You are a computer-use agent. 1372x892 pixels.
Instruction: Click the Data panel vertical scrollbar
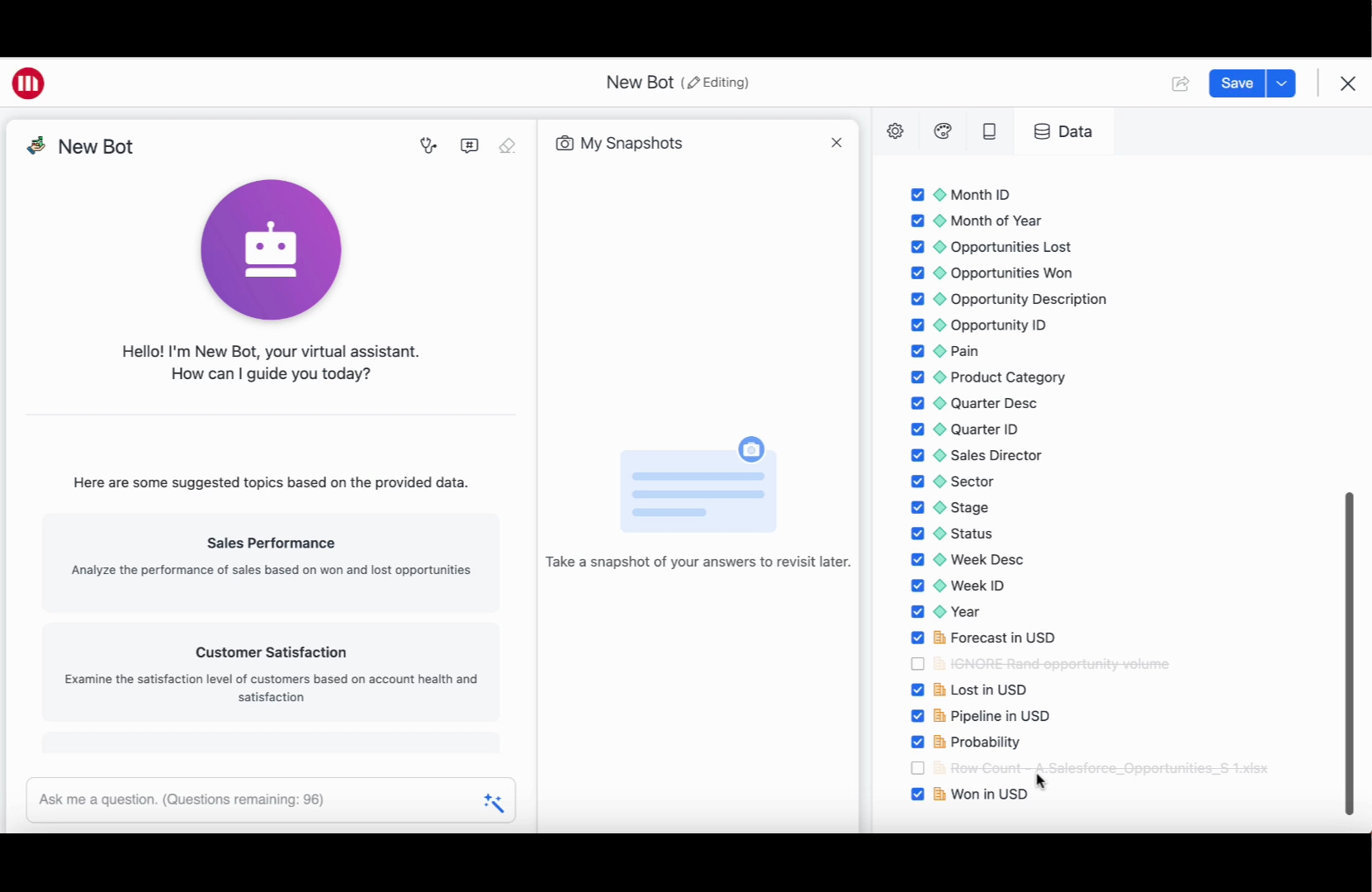pos(1349,652)
